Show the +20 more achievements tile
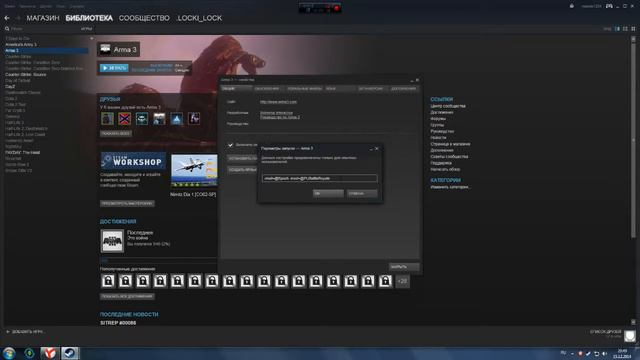Viewport: 640px width, 360px height. [x=402, y=281]
